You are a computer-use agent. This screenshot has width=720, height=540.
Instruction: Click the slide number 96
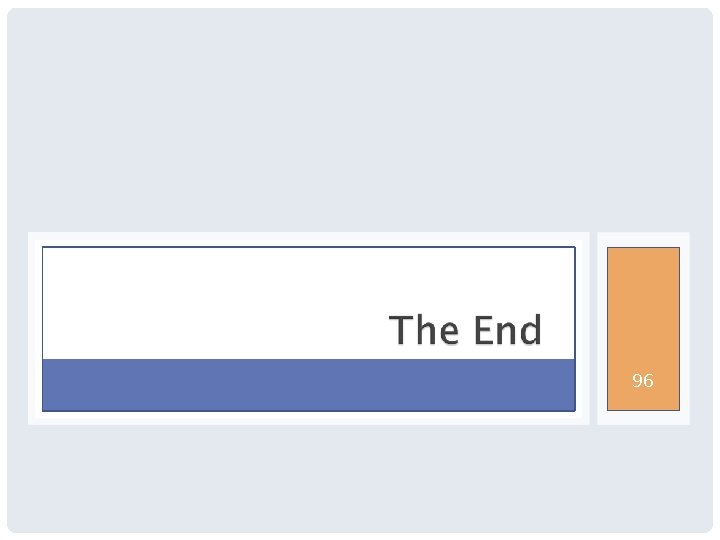643,381
